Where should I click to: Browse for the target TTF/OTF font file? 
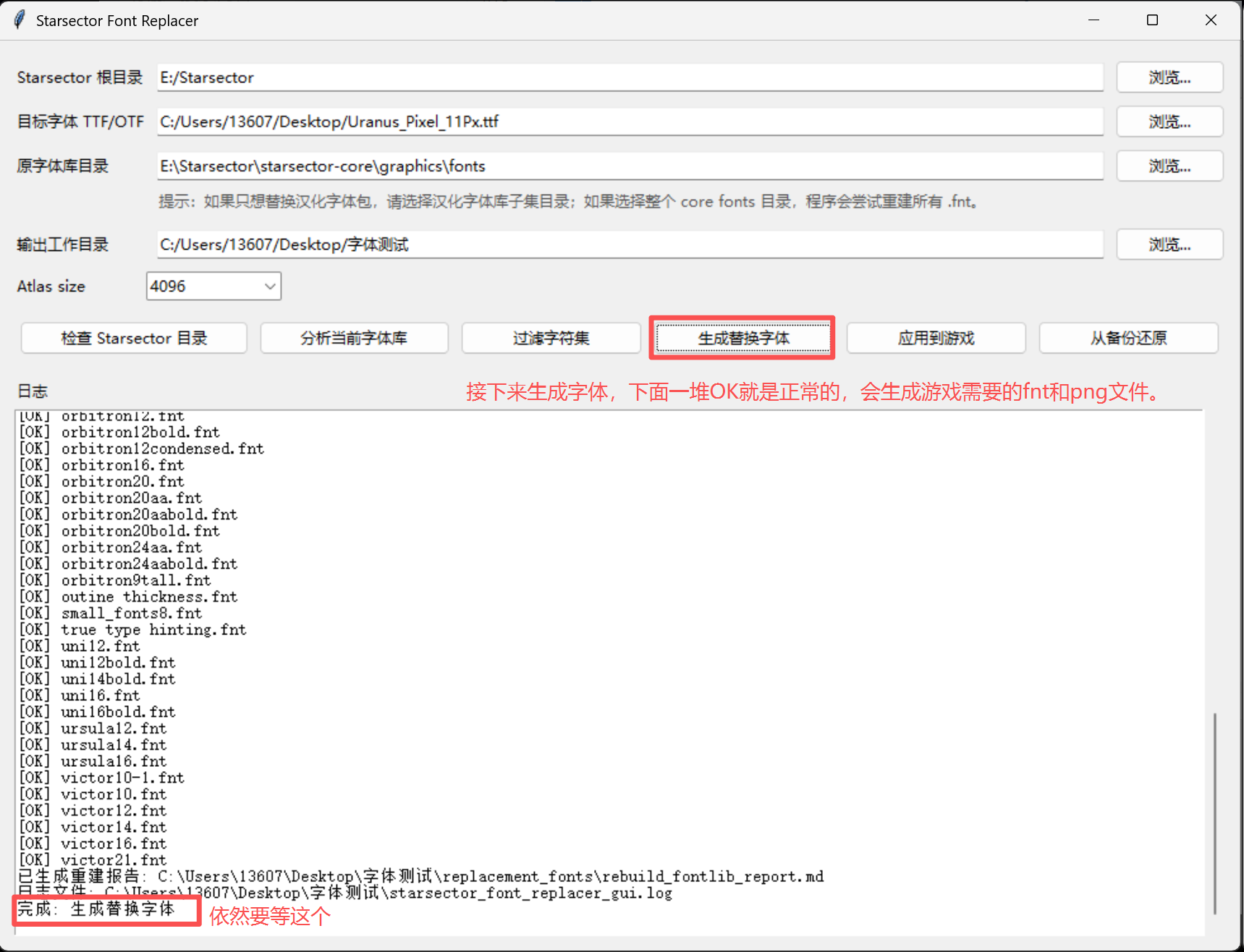(1169, 122)
